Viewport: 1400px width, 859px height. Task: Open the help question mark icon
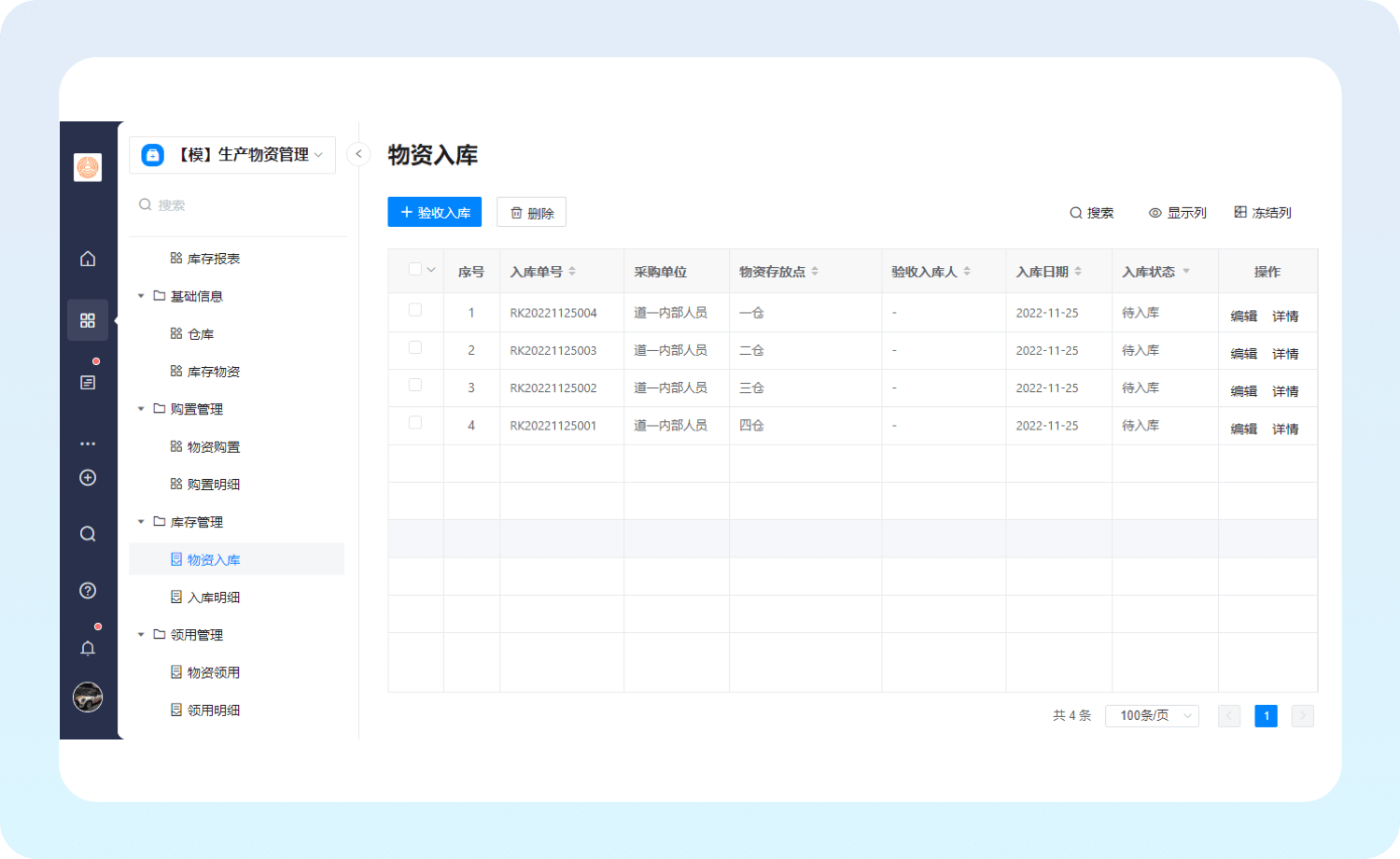pyautogui.click(x=88, y=590)
